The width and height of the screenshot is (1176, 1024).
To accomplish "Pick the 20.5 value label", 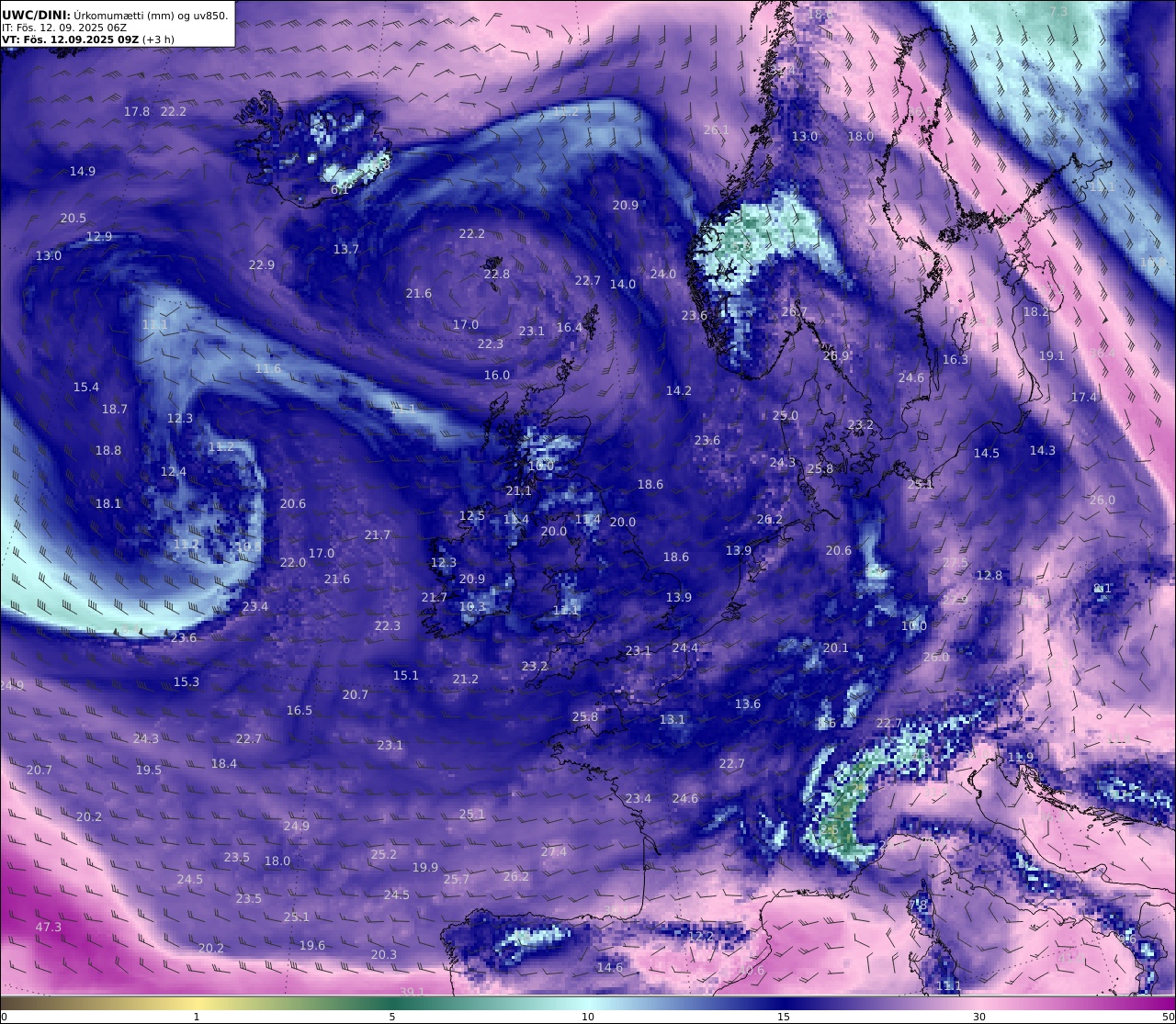I will [73, 219].
